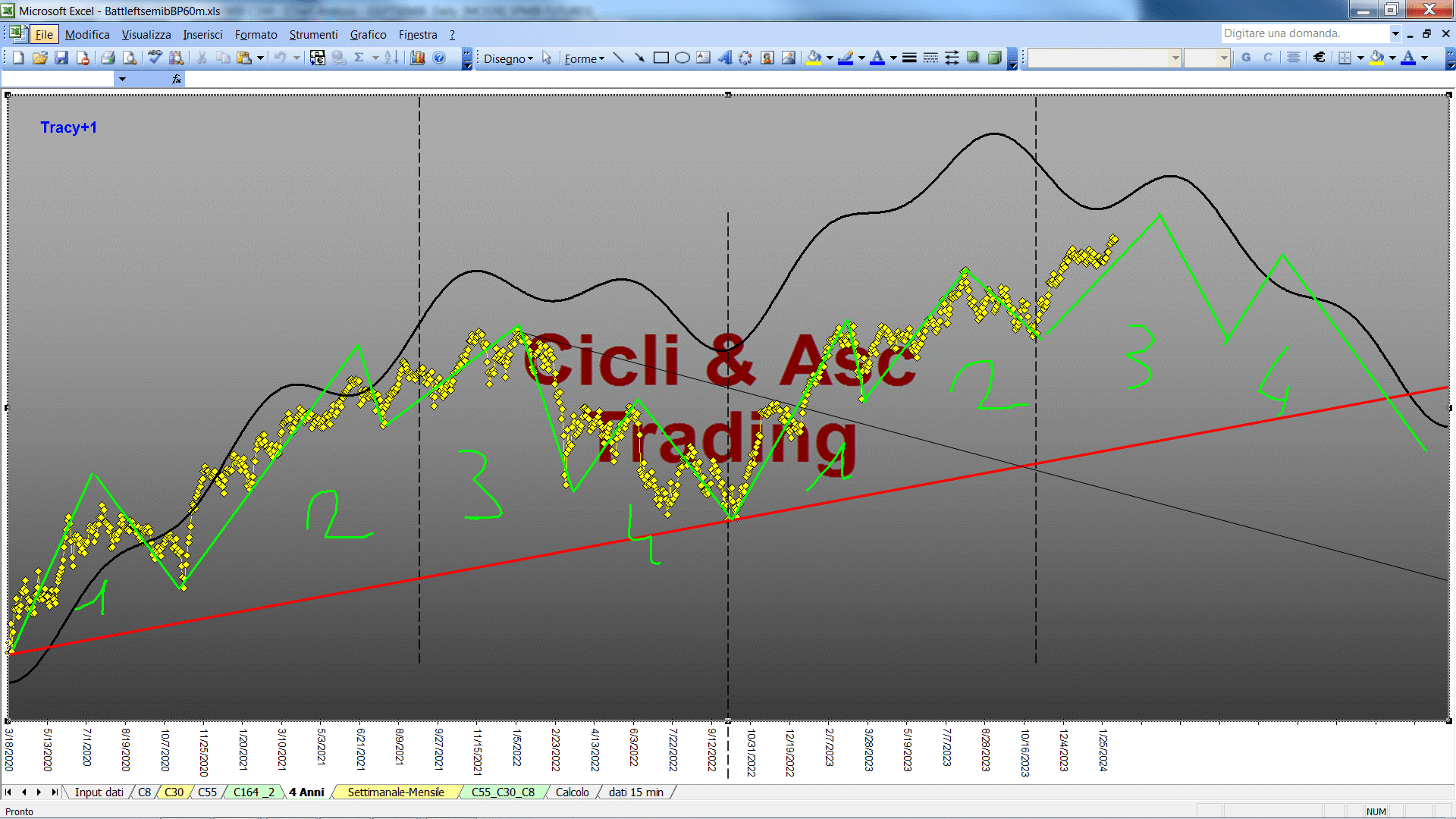Open the font name combo box
1456x819 pixels.
pyautogui.click(x=1104, y=58)
